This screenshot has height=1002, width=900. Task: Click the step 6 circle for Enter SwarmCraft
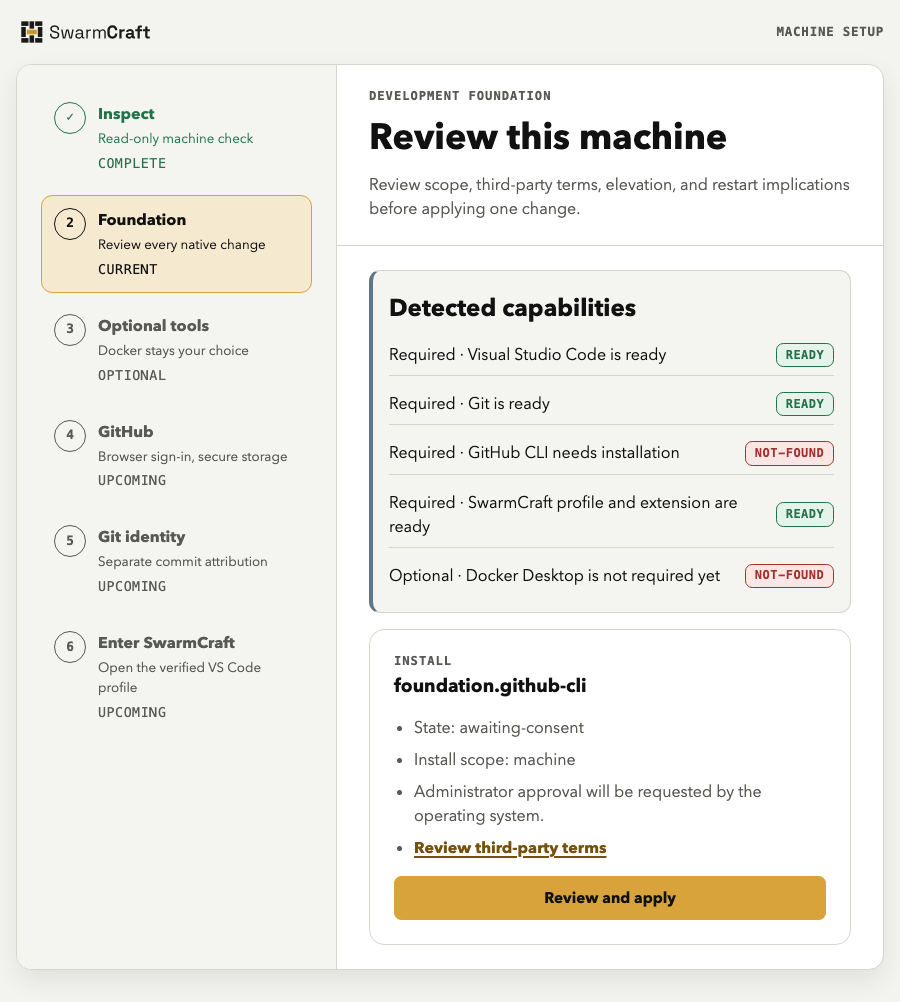(x=70, y=647)
